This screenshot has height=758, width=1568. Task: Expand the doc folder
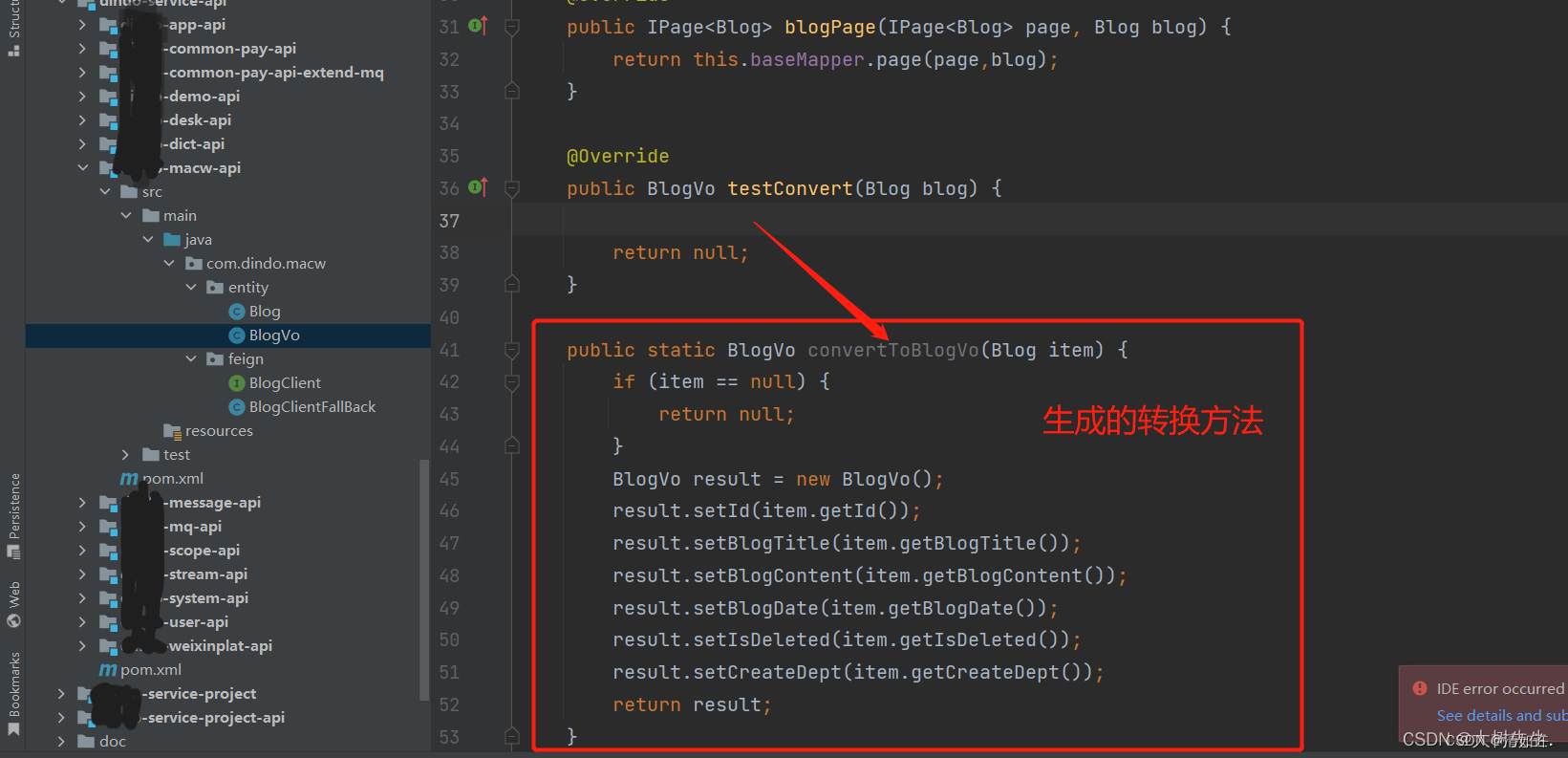click(61, 742)
